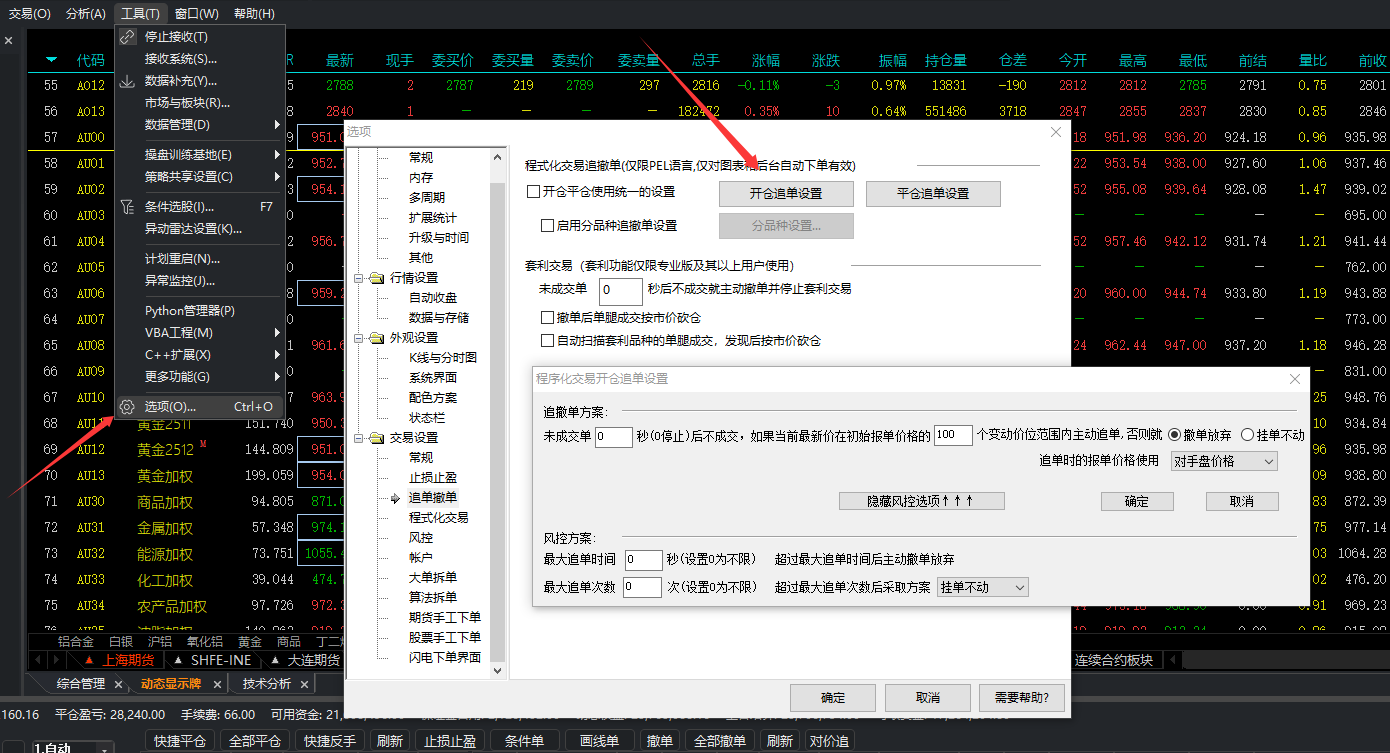This screenshot has height=753, width=1390.
Task: Click the 隐藏风控选项 button
Action: click(921, 501)
